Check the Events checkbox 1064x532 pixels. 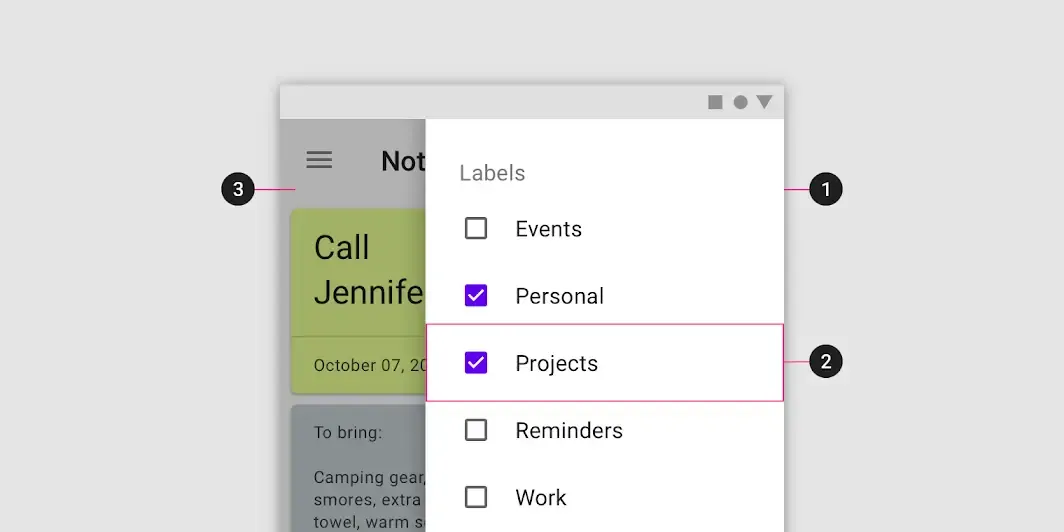tap(476, 229)
